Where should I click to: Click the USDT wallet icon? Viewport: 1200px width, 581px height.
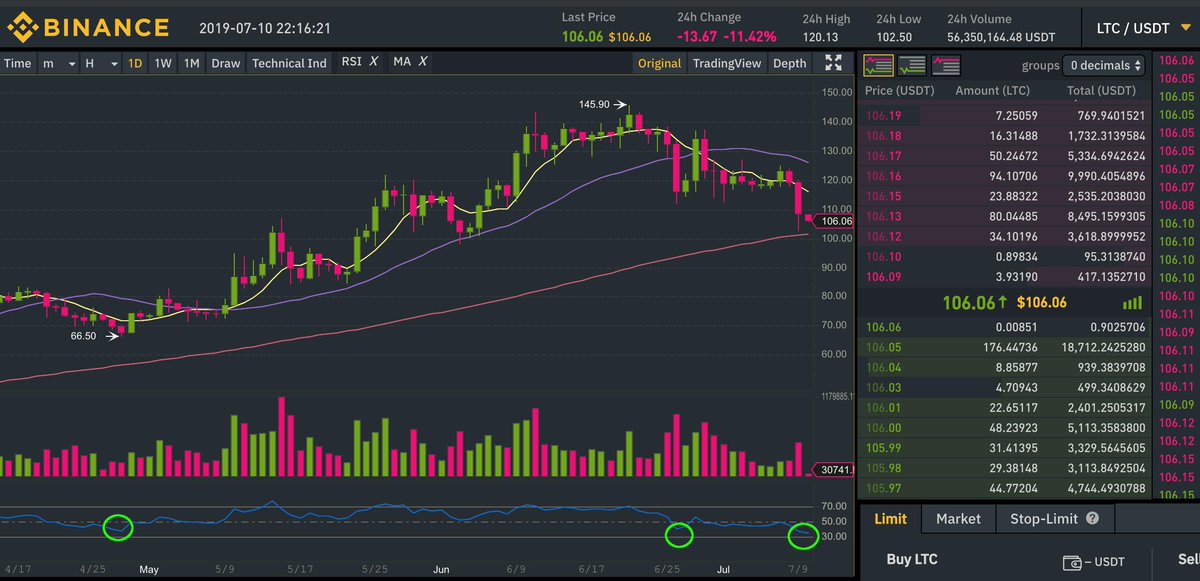point(1070,562)
